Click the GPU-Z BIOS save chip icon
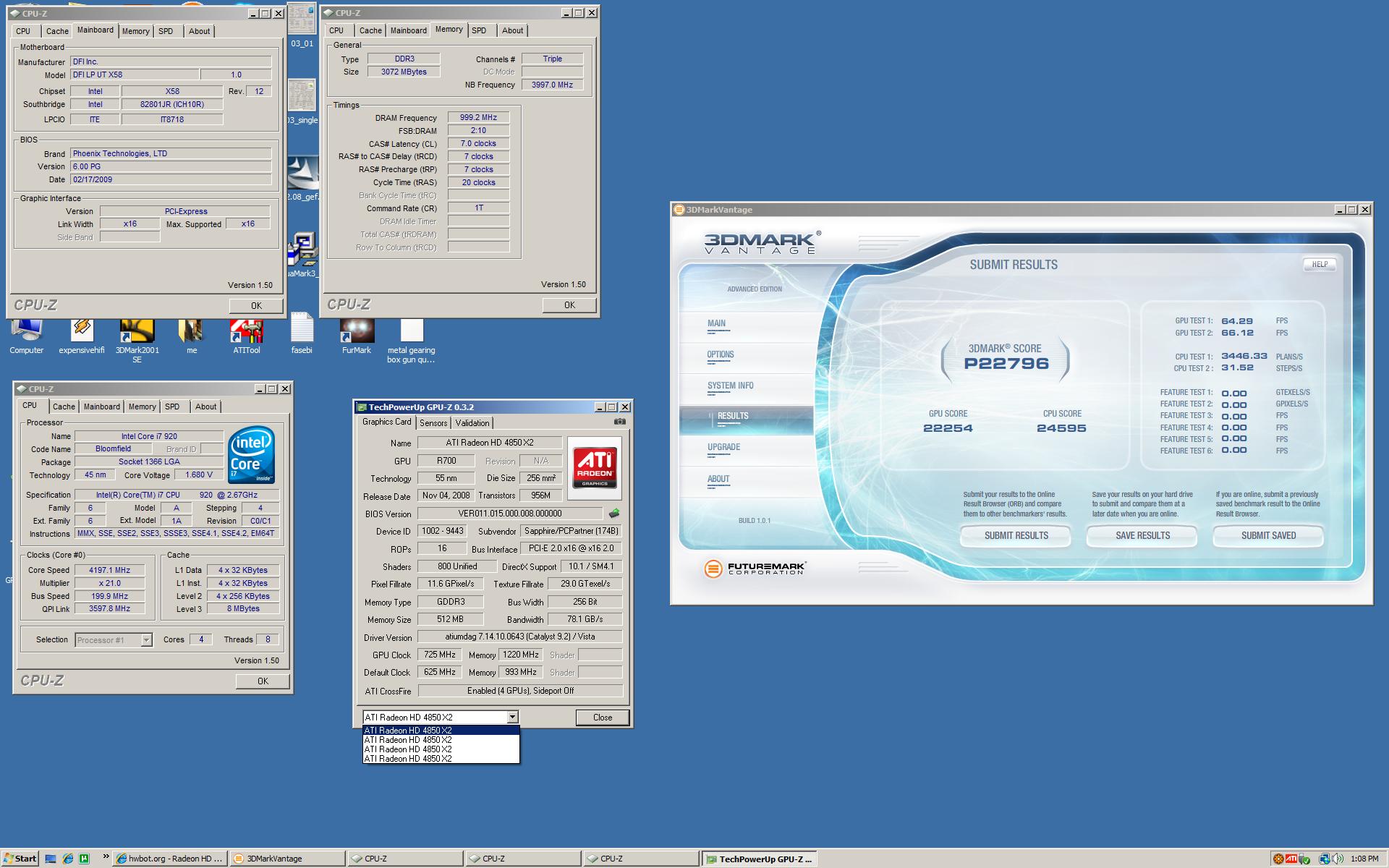 614,514
